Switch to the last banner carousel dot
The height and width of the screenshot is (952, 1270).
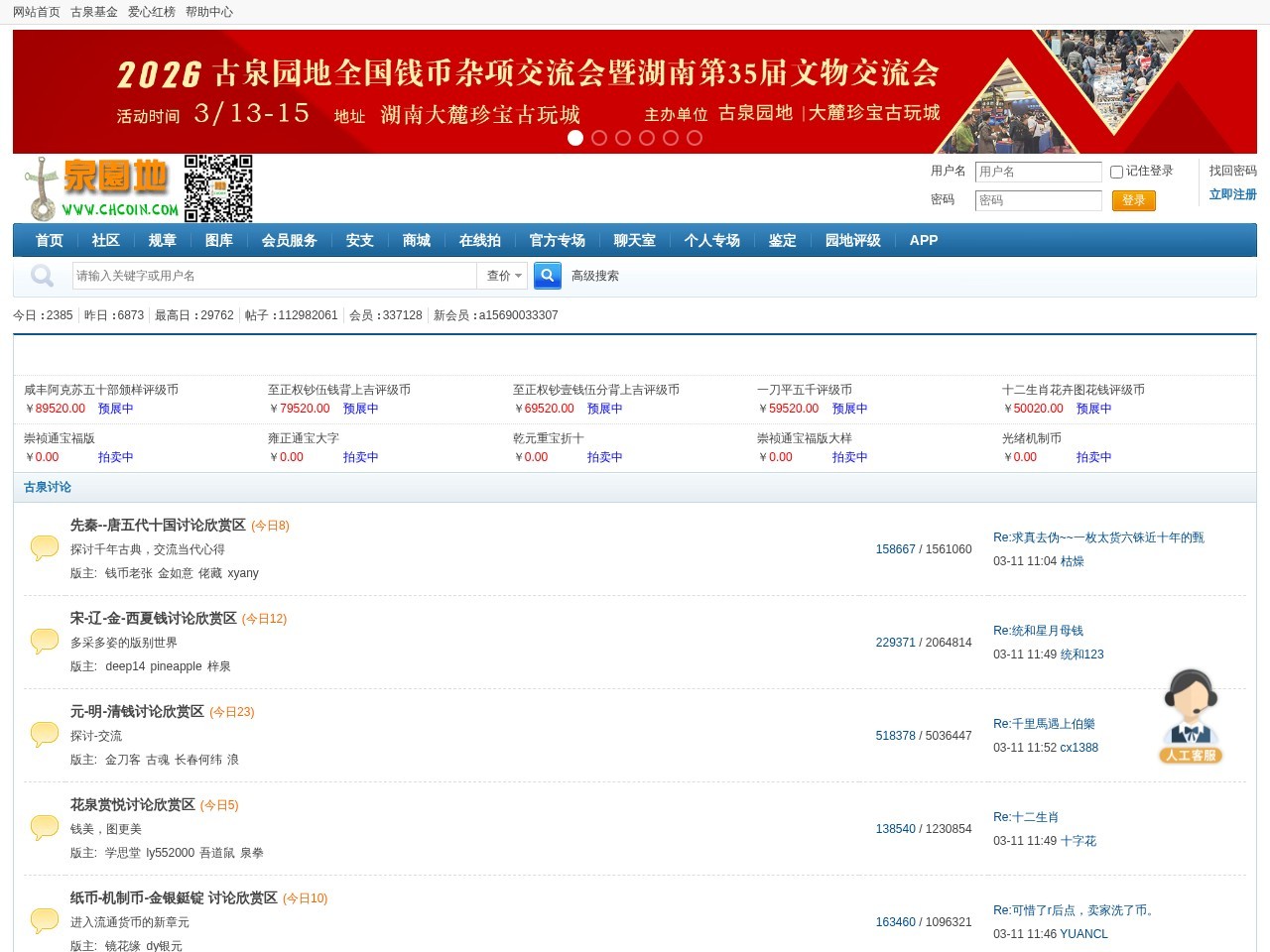(x=695, y=138)
